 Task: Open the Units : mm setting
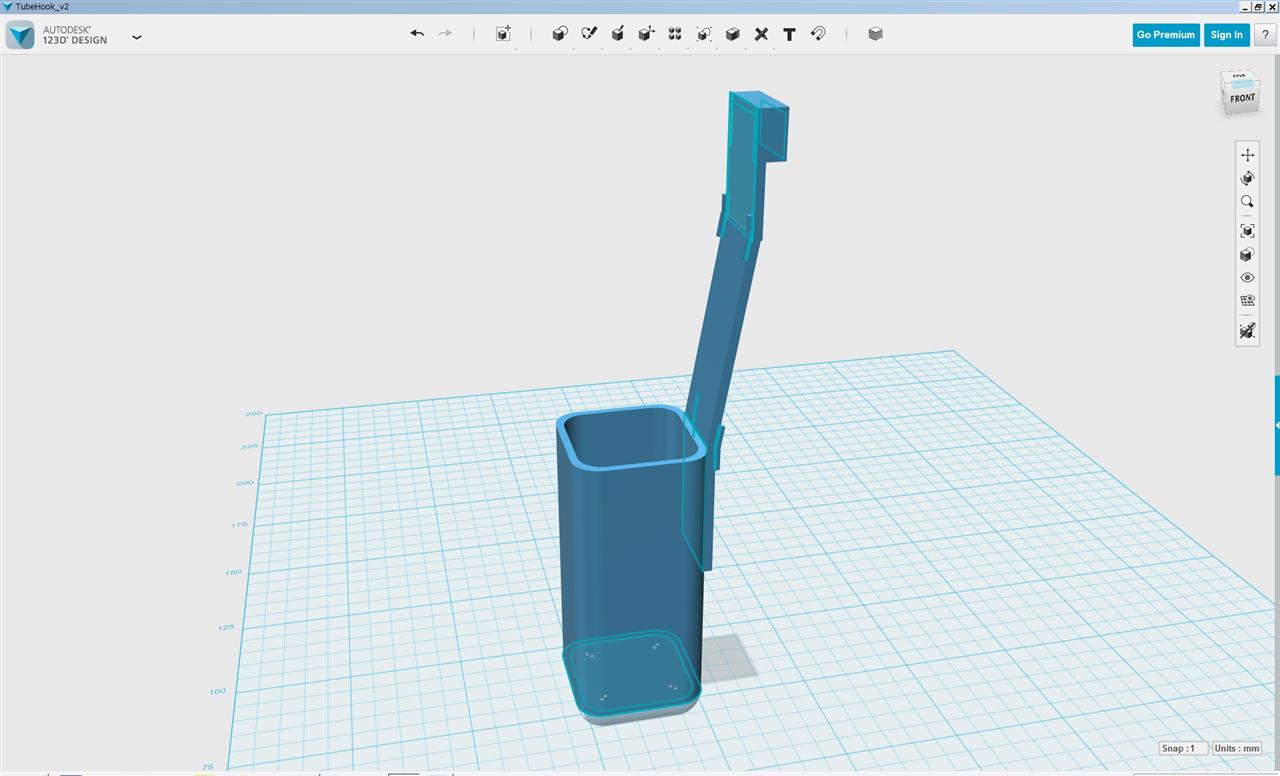point(1237,748)
